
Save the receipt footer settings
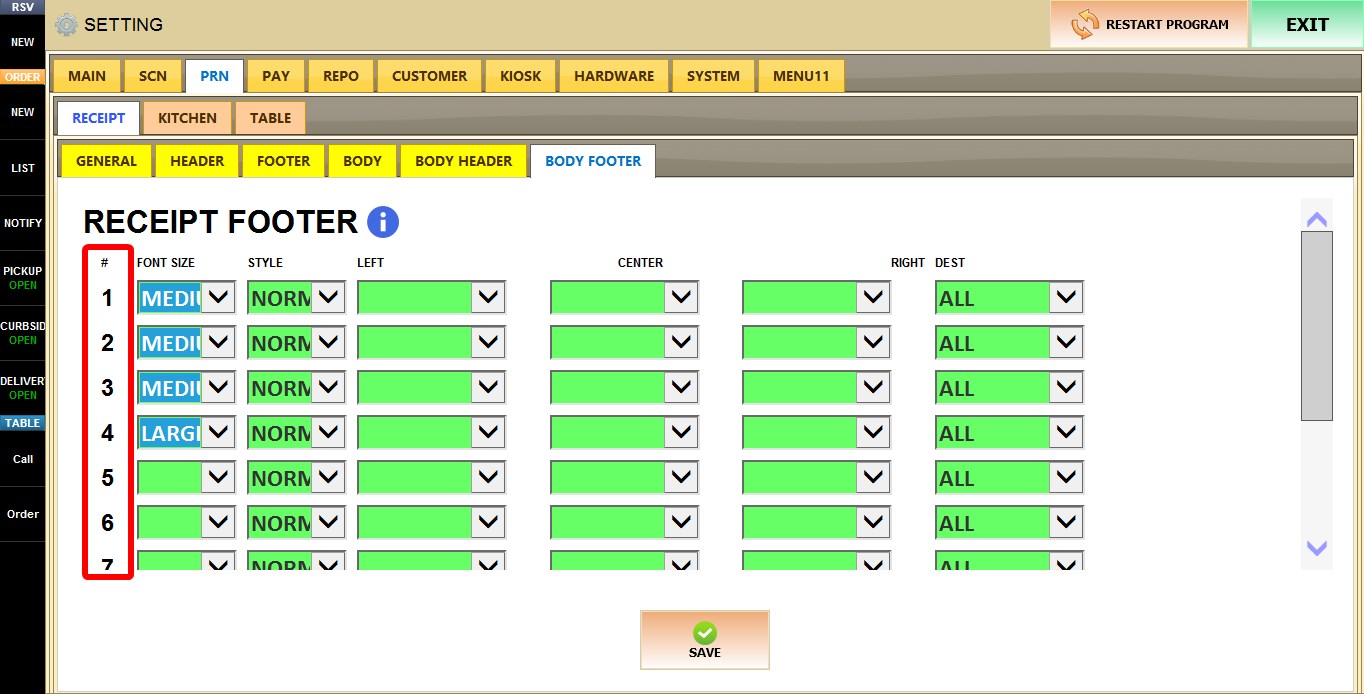tap(705, 640)
